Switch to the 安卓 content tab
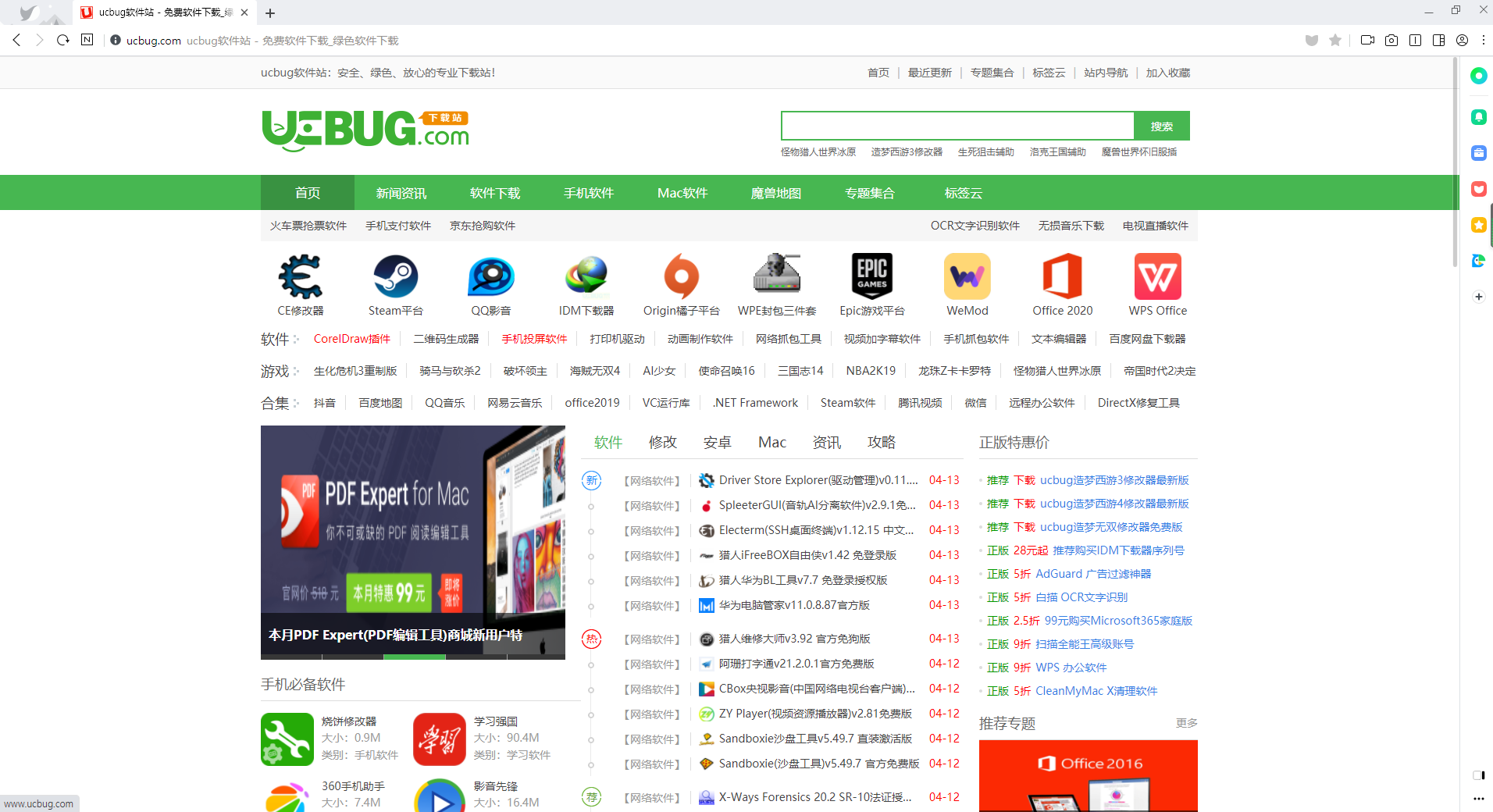Viewport: 1493px width, 812px height. pos(718,442)
